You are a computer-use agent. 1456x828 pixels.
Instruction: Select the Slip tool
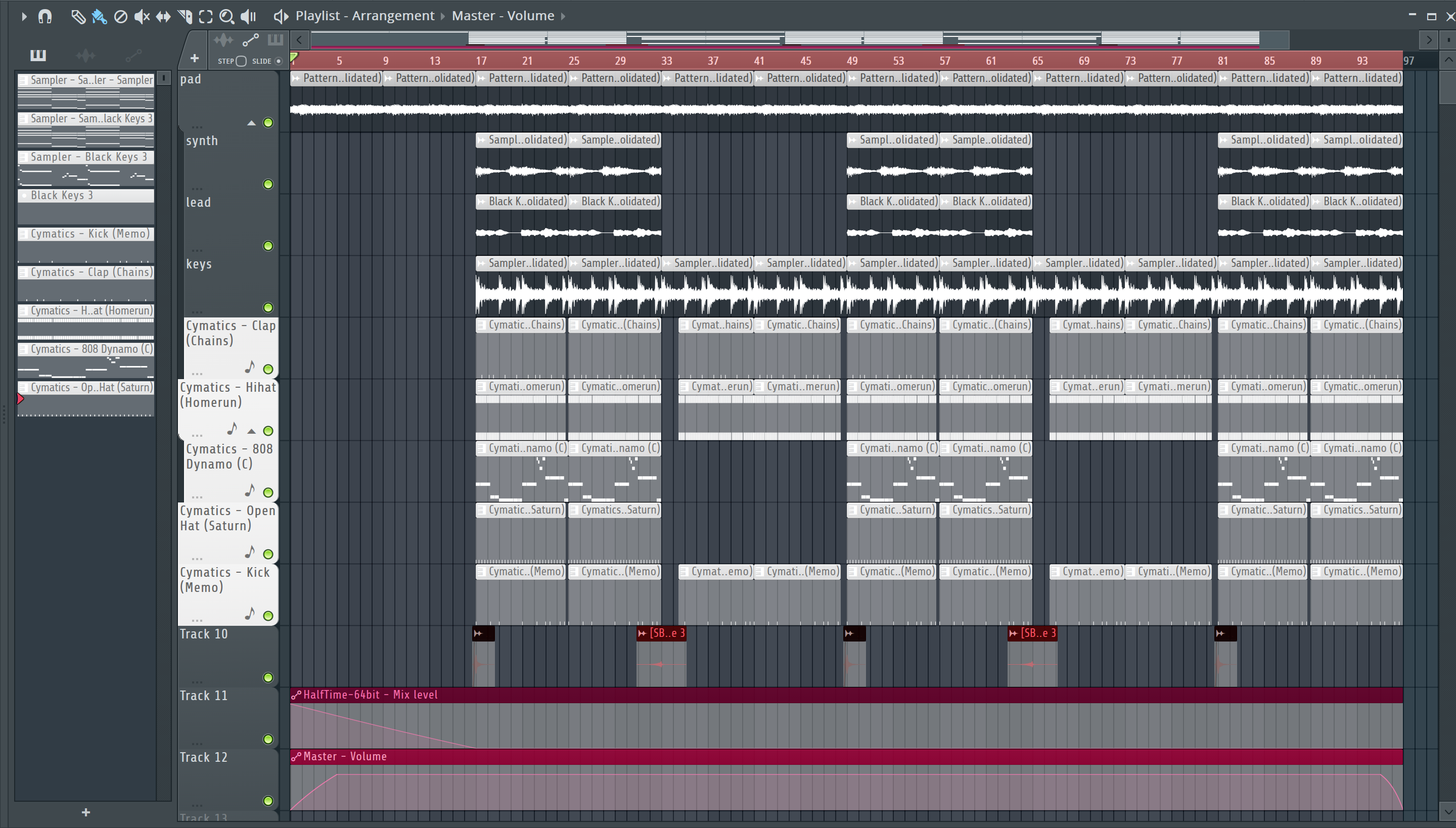click(x=163, y=17)
